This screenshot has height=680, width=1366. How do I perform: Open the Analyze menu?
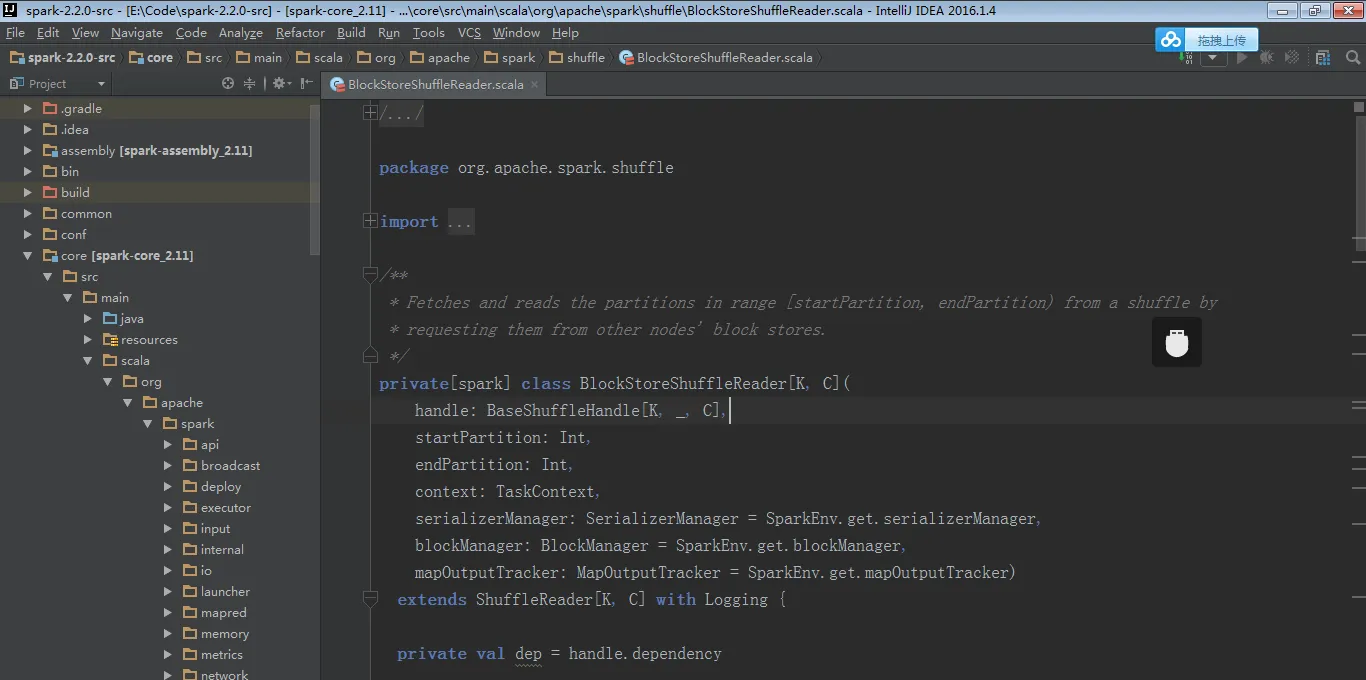(241, 33)
